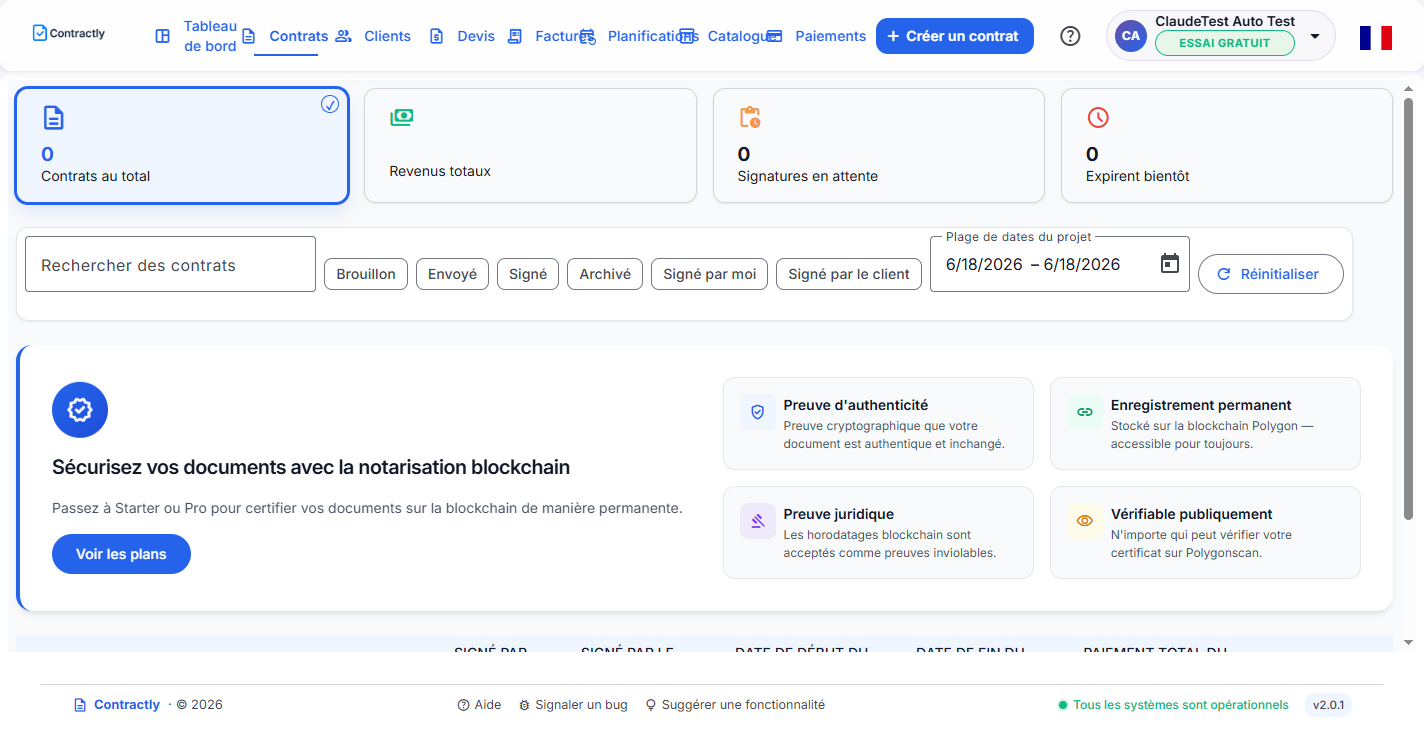
Task: Open the Tableau de bord tab
Action: tap(210, 36)
